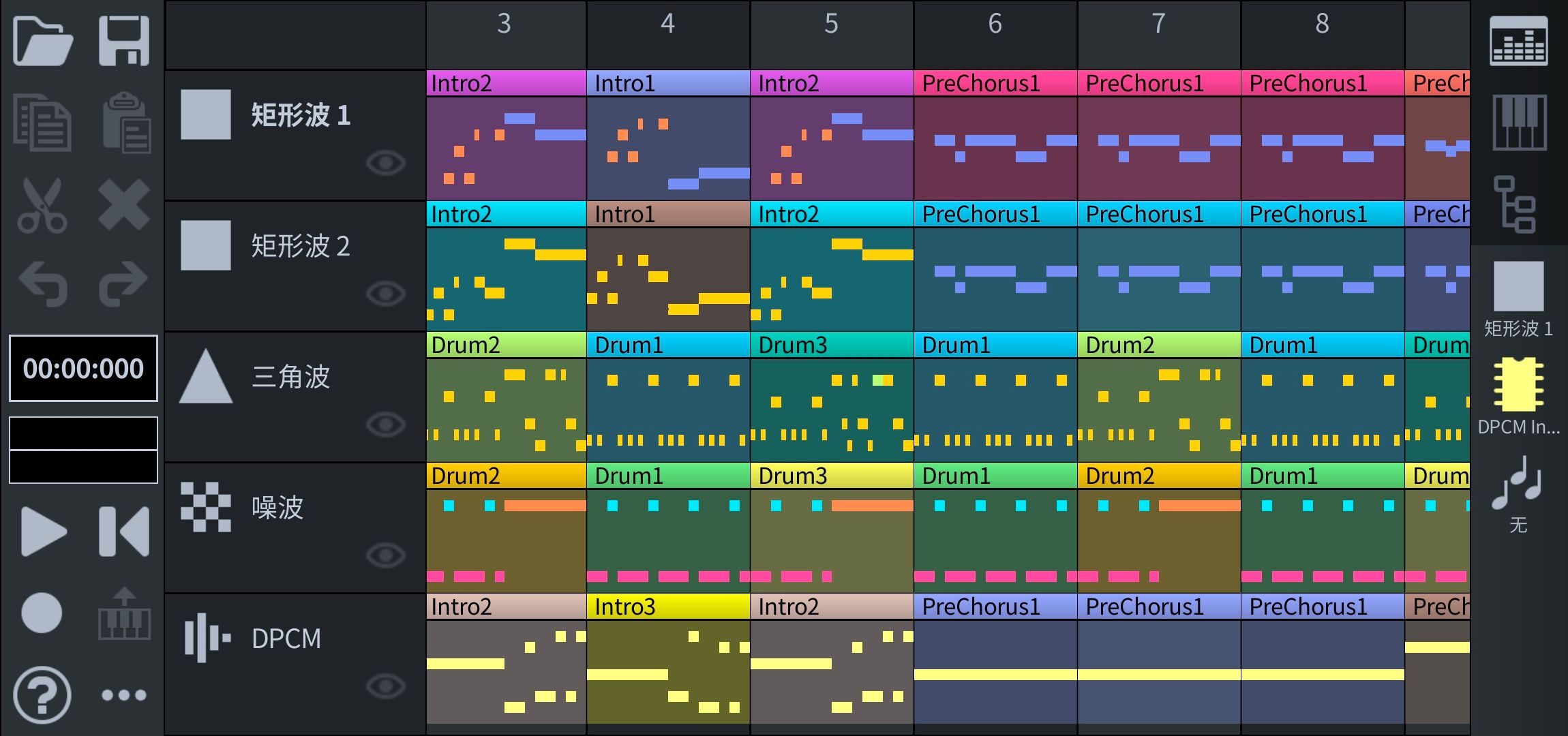
Task: Click the 噪波 channel noise icon
Action: [x=206, y=507]
